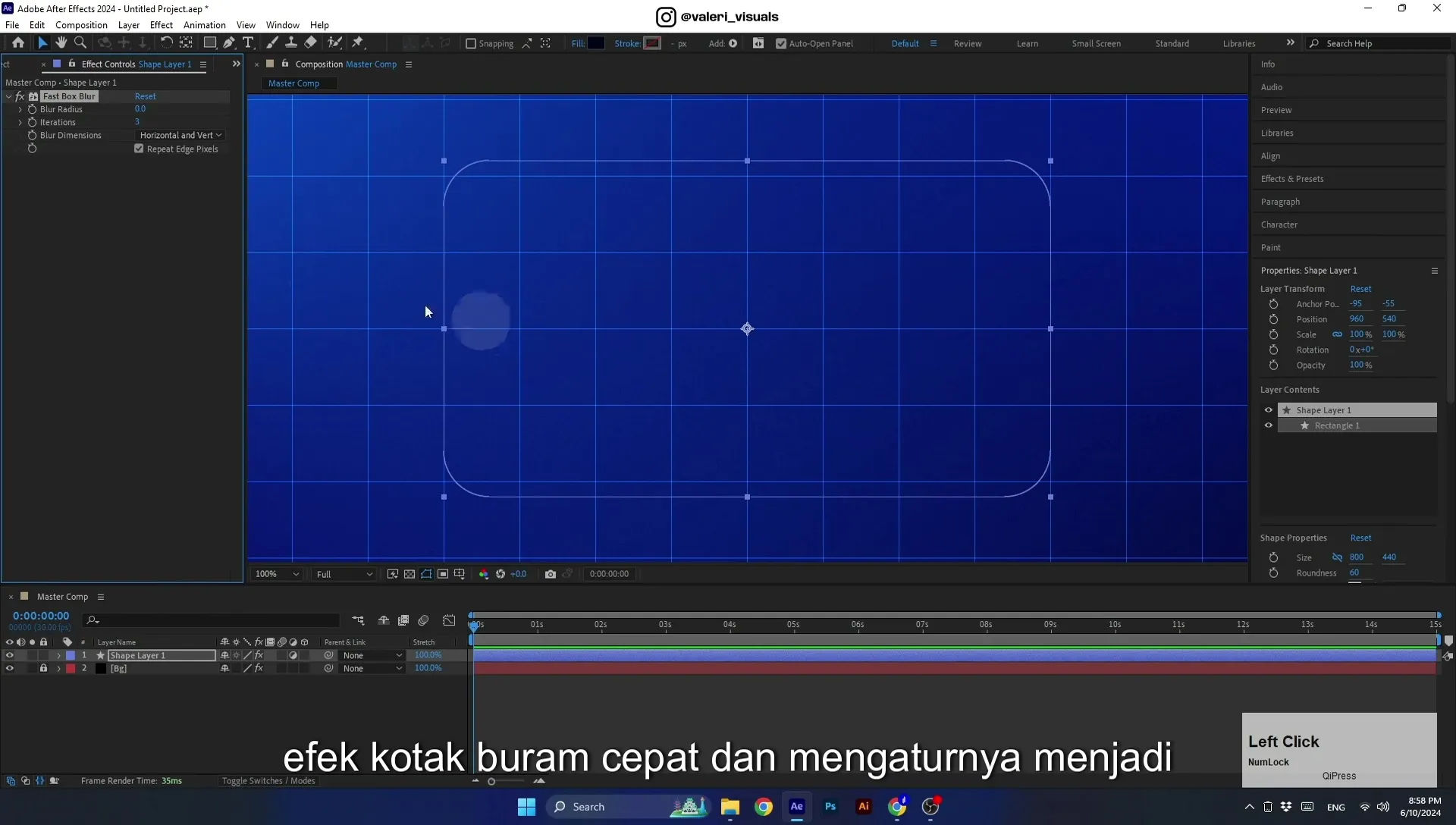Toggle the Snapping checkbox
The height and width of the screenshot is (825, 1456).
pyautogui.click(x=471, y=44)
